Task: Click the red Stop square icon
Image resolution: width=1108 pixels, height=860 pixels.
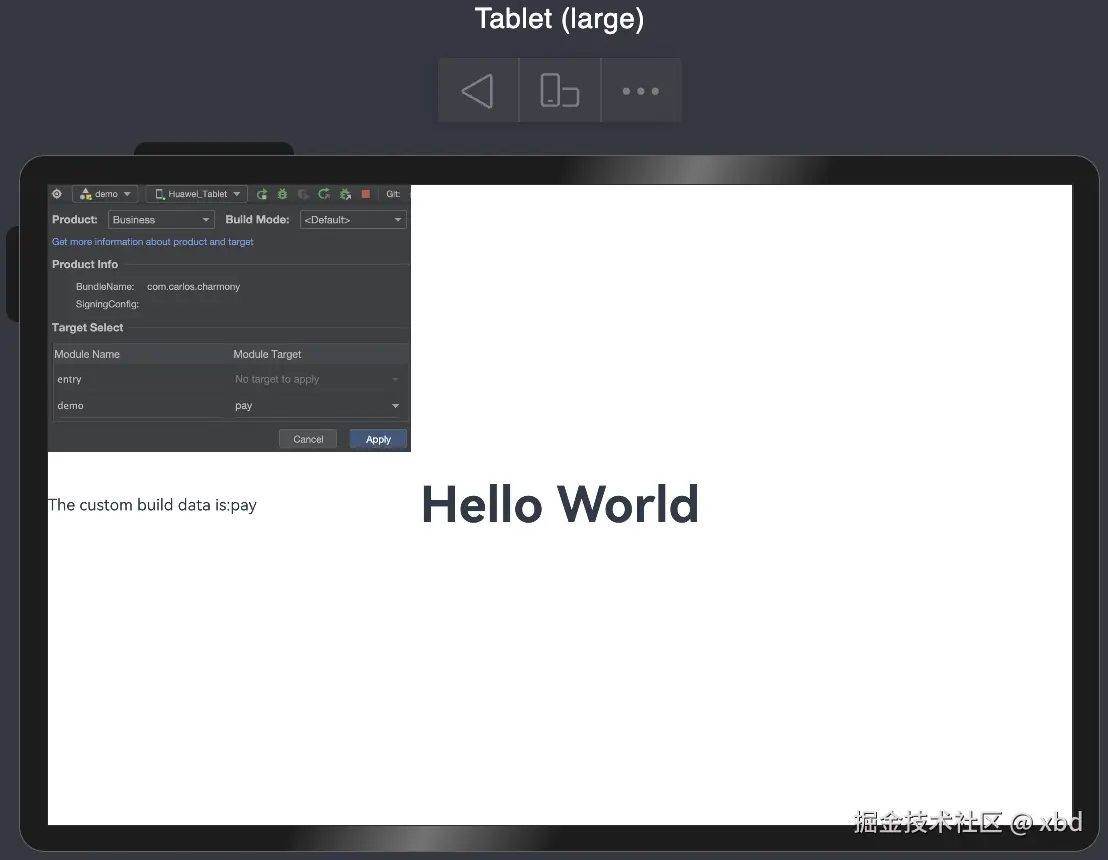Action: tap(365, 194)
